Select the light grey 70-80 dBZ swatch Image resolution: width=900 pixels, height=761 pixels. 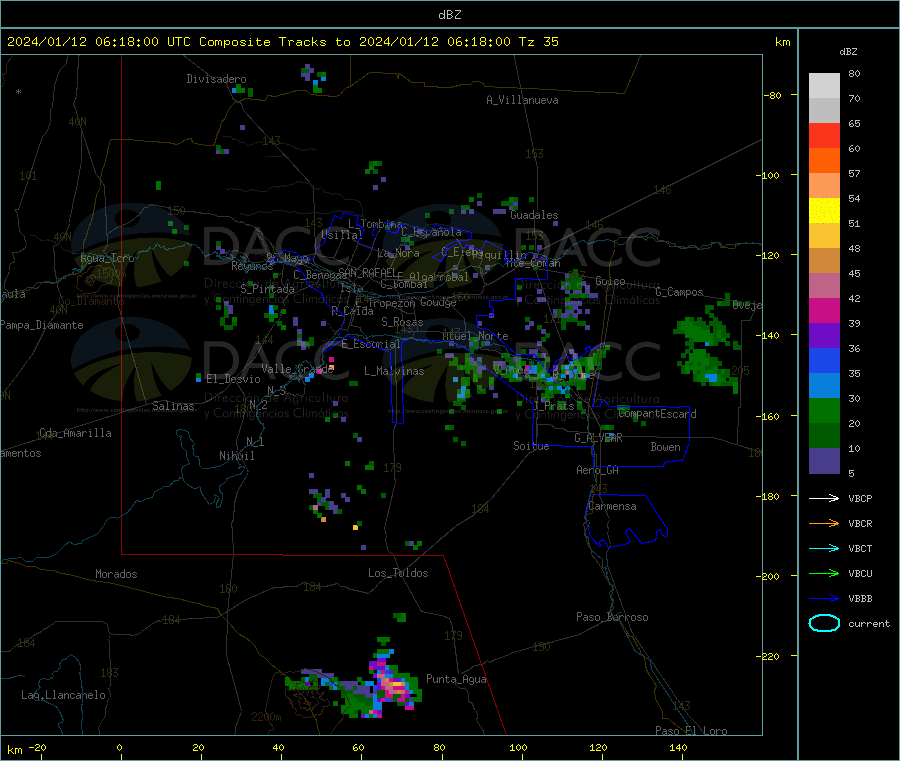[x=824, y=86]
